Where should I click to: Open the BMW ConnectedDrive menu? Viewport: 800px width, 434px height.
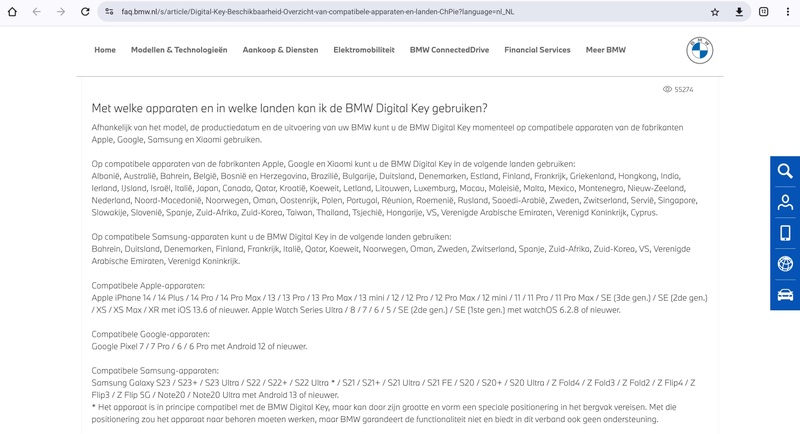[x=449, y=50]
